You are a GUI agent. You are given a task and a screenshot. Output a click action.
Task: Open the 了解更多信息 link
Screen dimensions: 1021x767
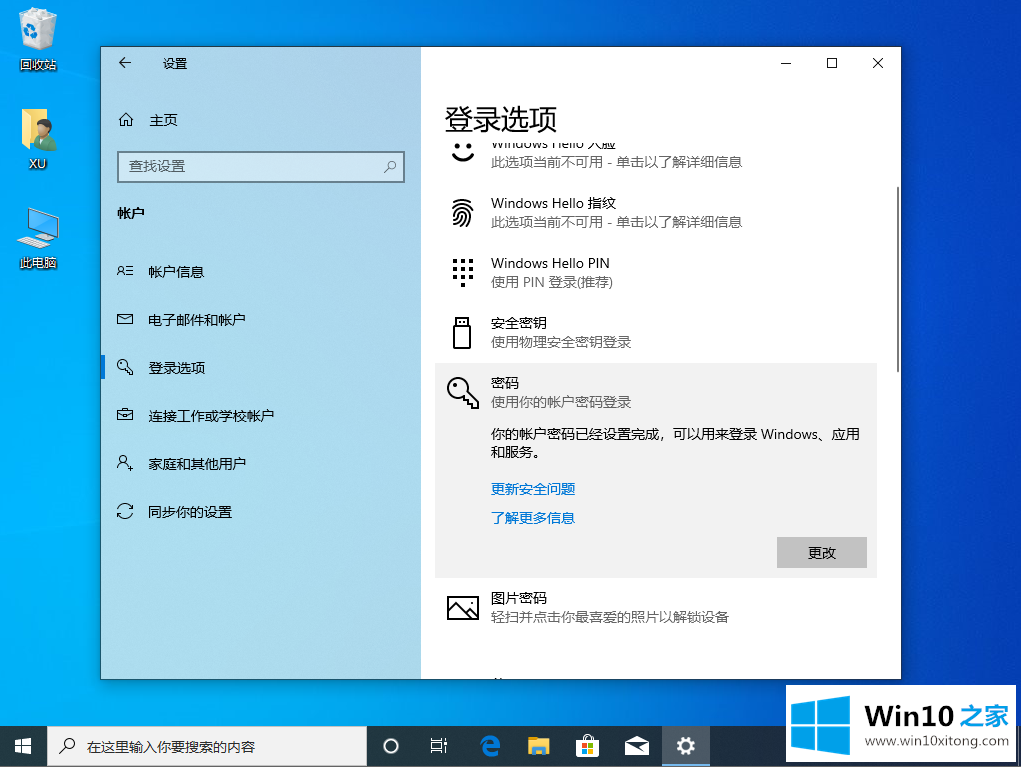pos(533,518)
